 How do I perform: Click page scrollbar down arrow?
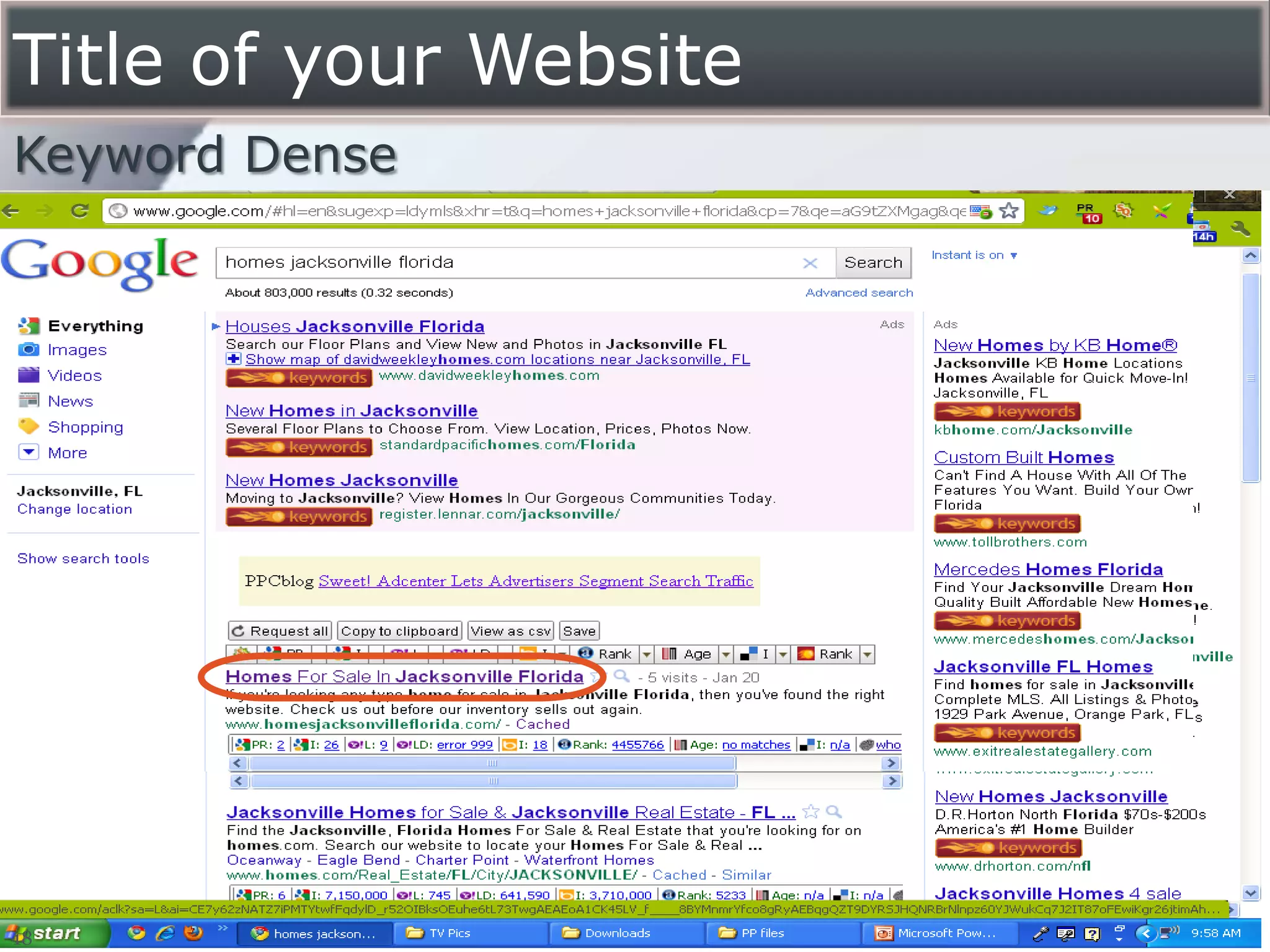coord(1251,893)
